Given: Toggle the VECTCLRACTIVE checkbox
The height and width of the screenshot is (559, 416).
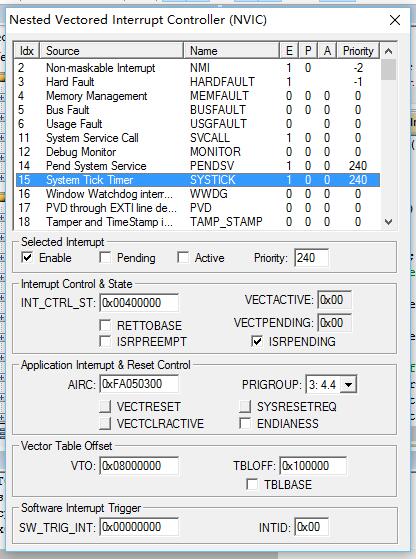Looking at the screenshot, I should [x=105, y=423].
